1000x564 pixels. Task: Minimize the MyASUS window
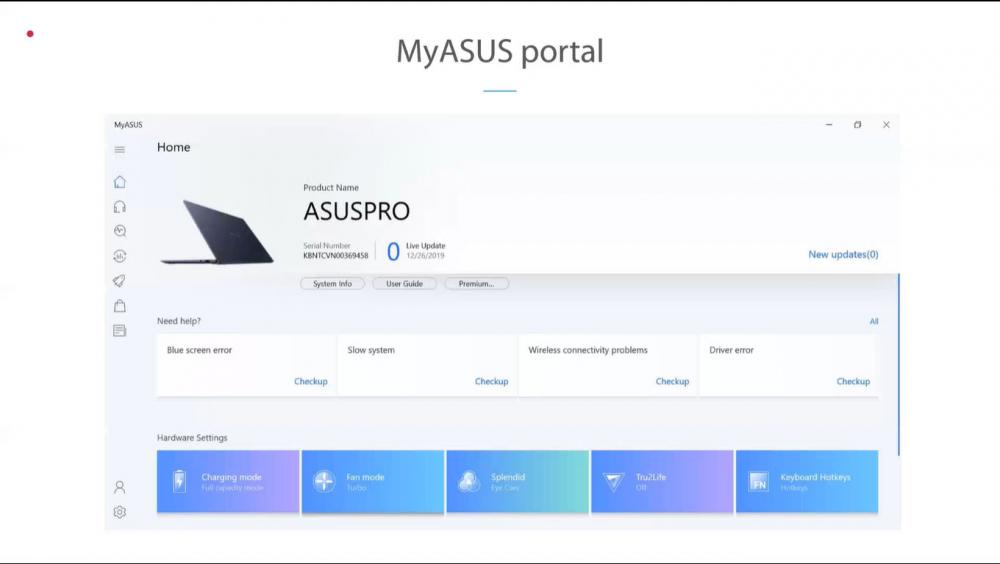(x=829, y=125)
